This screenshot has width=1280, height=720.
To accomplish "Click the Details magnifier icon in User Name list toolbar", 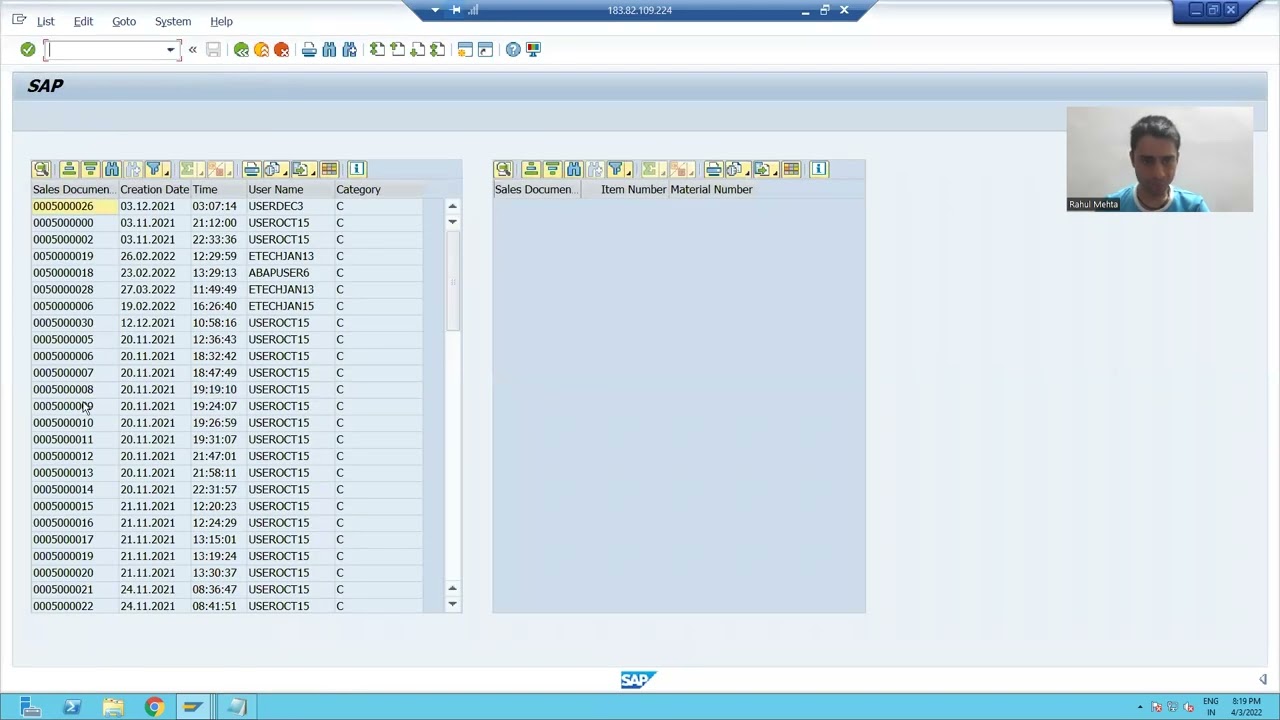I will tap(41, 169).
